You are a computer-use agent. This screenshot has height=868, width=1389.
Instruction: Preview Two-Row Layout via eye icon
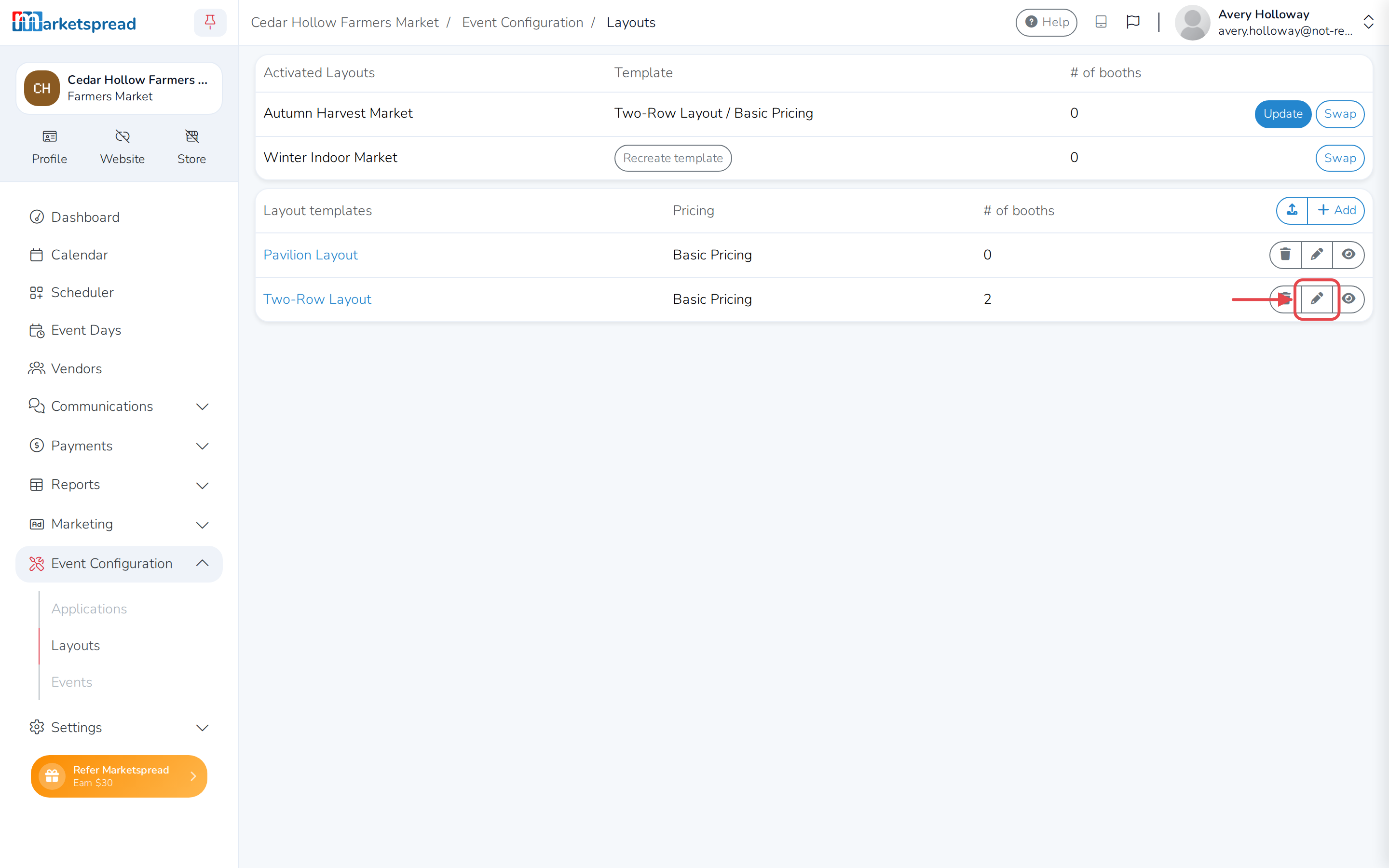(x=1348, y=298)
